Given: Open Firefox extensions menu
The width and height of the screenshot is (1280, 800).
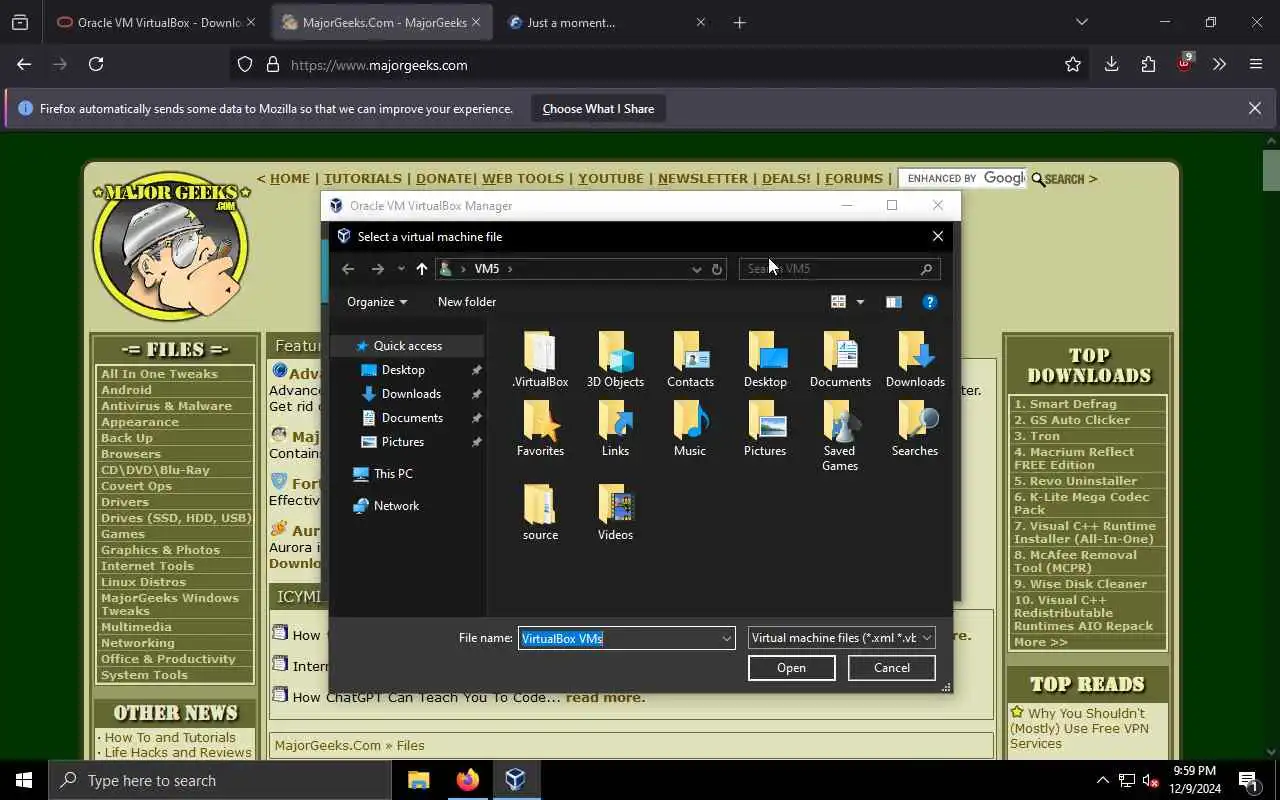Looking at the screenshot, I should coord(1148,64).
